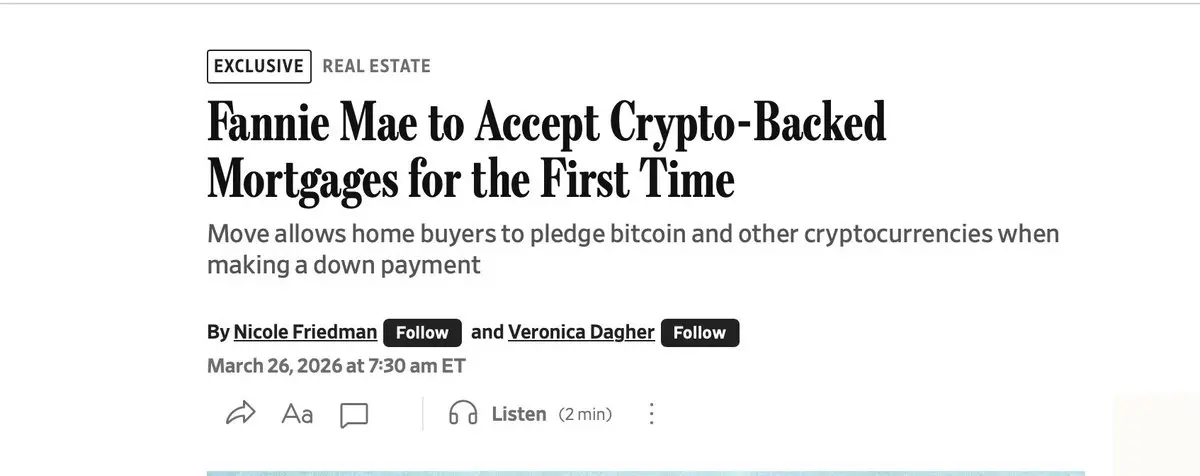The image size is (1200, 476).
Task: Click the subheadline about pledging bitcoin
Action: (x=633, y=250)
